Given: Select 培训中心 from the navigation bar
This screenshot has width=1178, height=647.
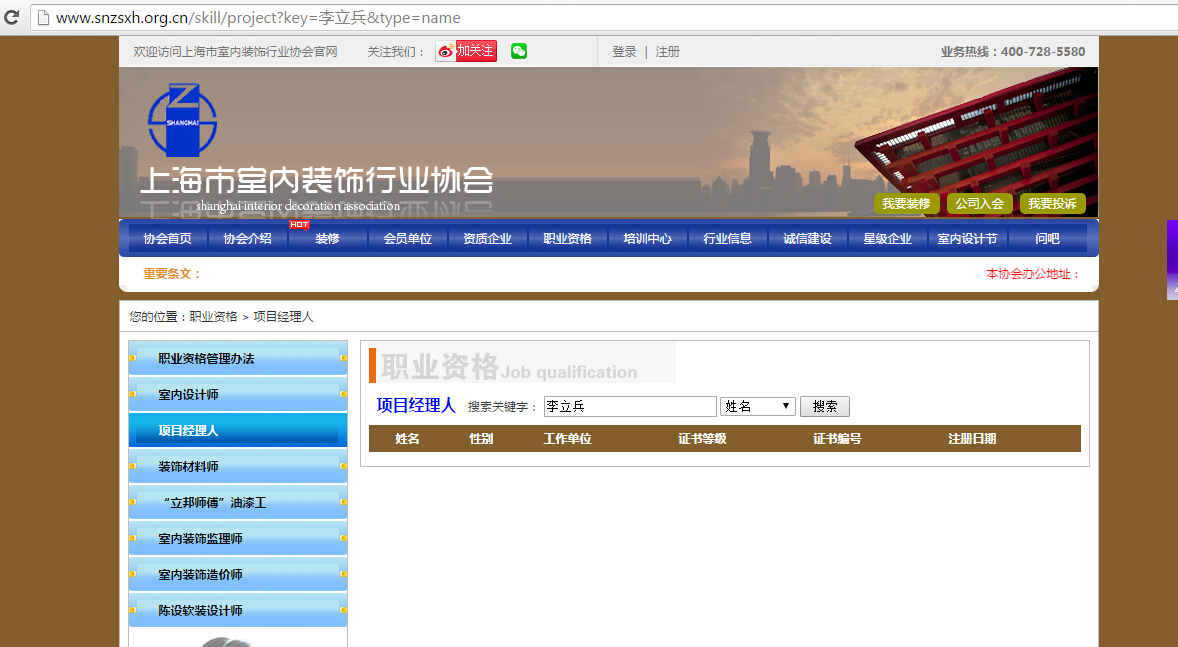Looking at the screenshot, I should click(647, 239).
